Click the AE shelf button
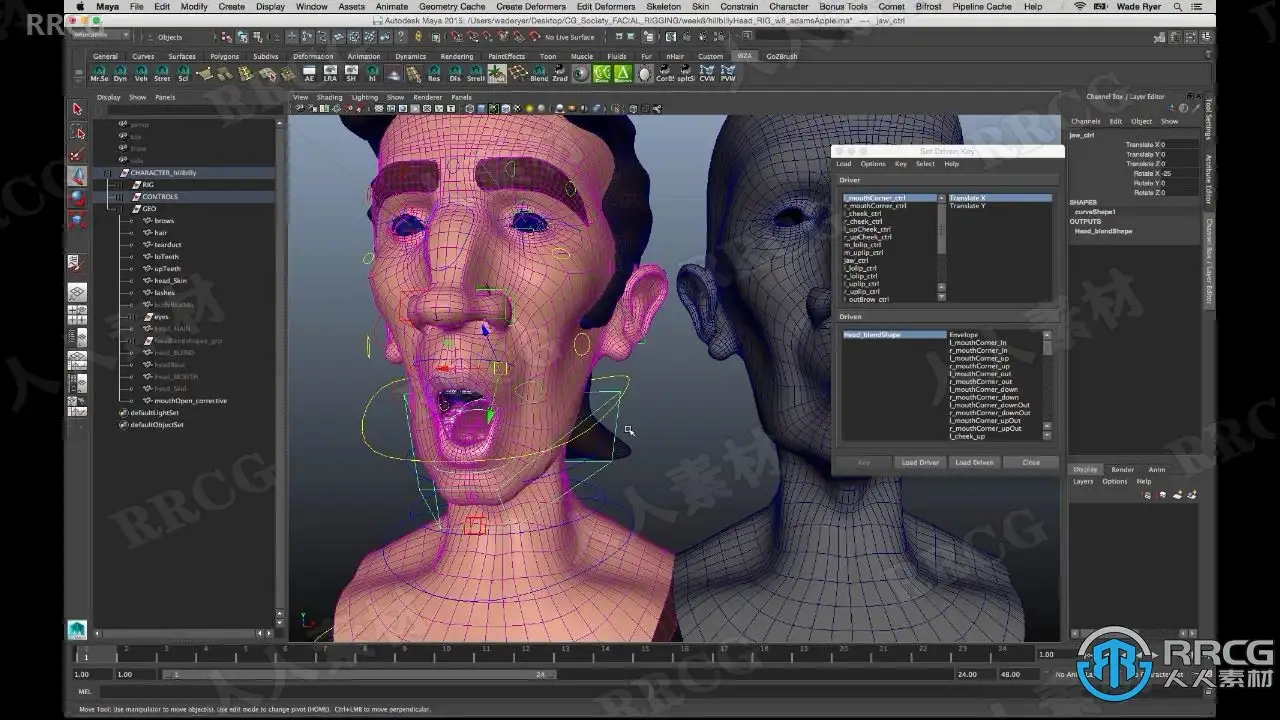The width and height of the screenshot is (1280, 720). pyautogui.click(x=309, y=73)
